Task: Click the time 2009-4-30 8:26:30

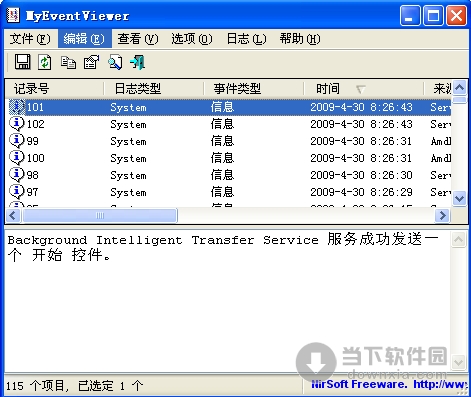Action: pyautogui.click(x=361, y=175)
